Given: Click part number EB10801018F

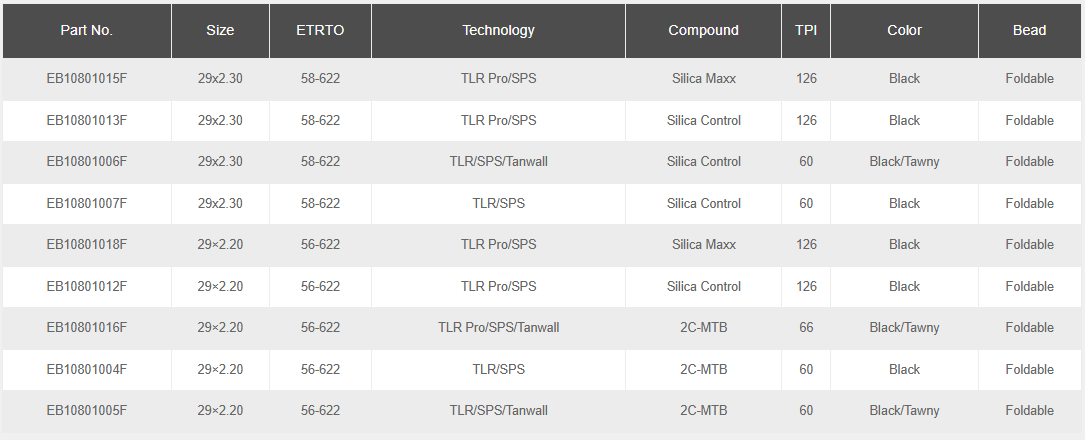Looking at the screenshot, I should pyautogui.click(x=87, y=244).
